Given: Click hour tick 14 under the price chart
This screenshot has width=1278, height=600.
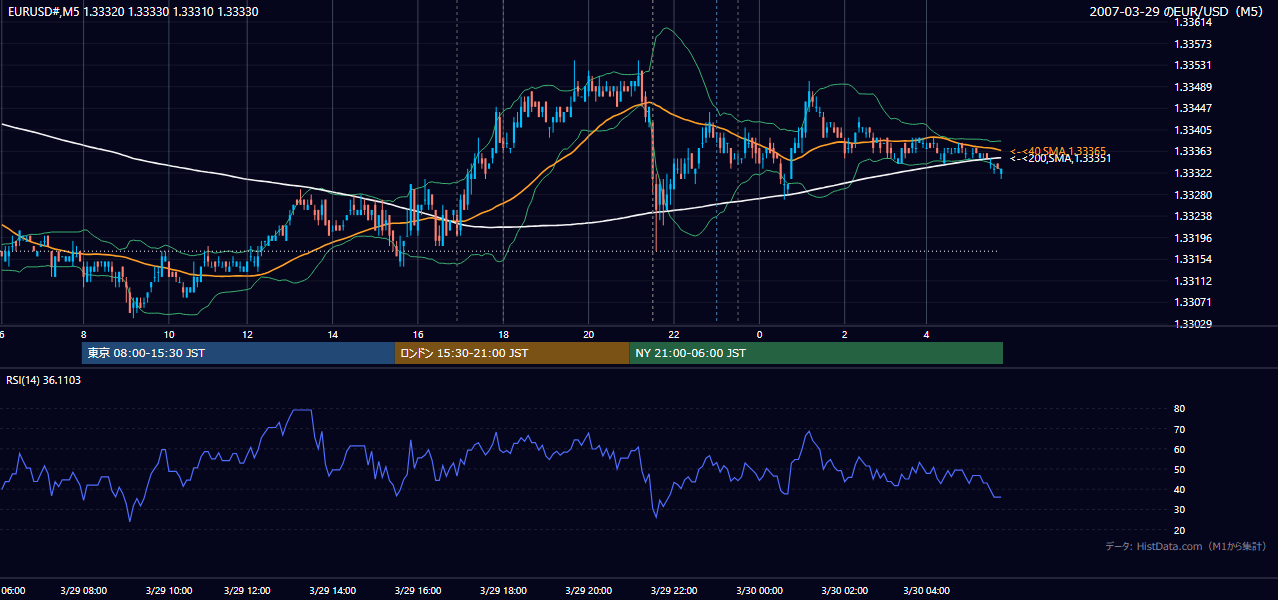Looking at the screenshot, I should pos(333,334).
